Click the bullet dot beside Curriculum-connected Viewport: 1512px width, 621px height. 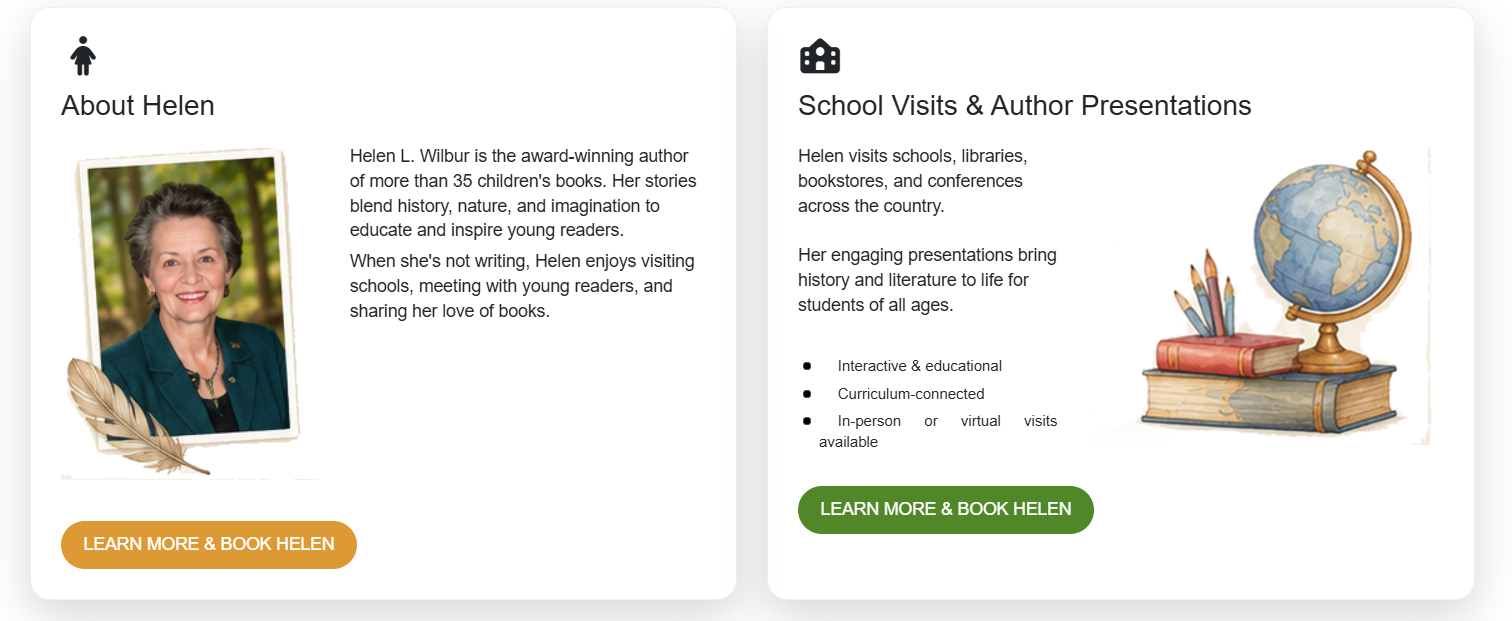807,394
